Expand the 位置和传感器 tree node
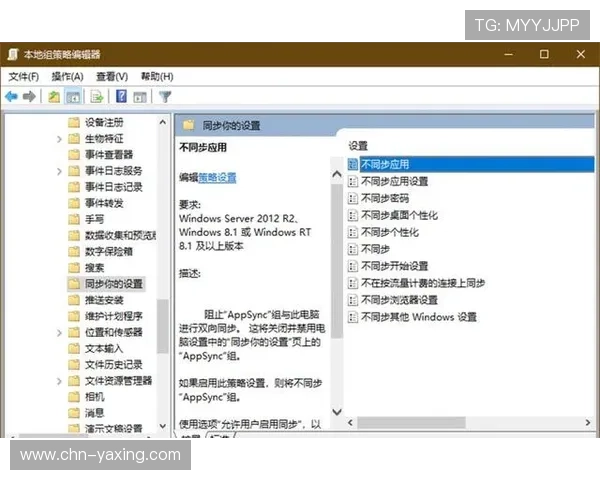The height and width of the screenshot is (480, 600). click(59, 333)
